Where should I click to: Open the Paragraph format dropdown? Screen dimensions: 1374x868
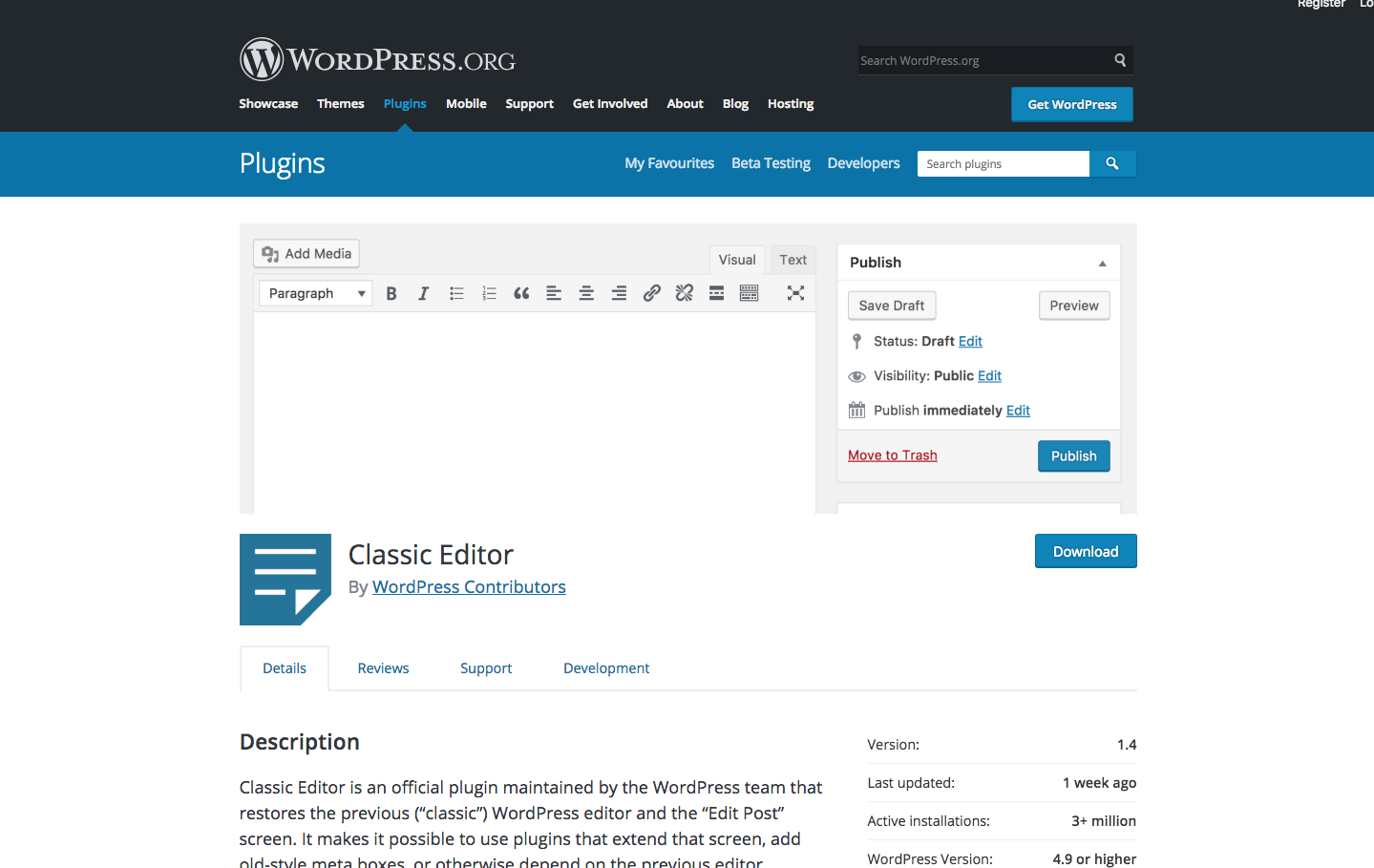(x=315, y=293)
